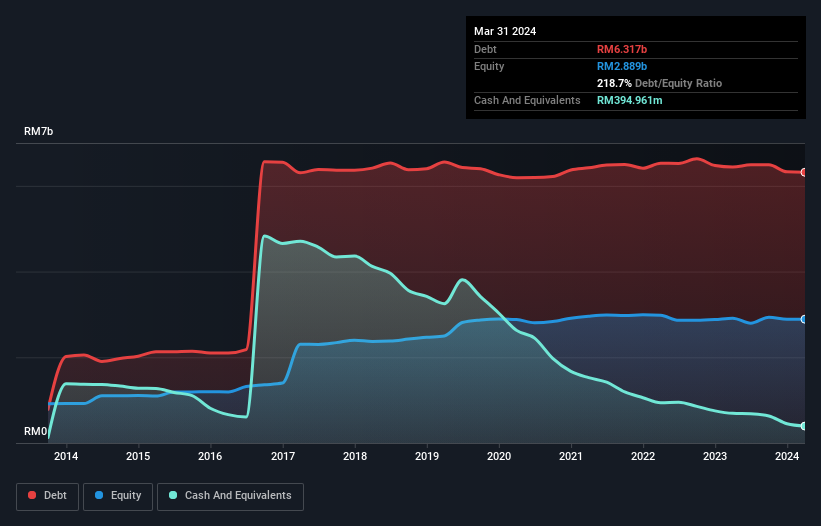This screenshot has width=821, height=526.
Task: Click the red Debt endpoint marker
Action: click(804, 172)
